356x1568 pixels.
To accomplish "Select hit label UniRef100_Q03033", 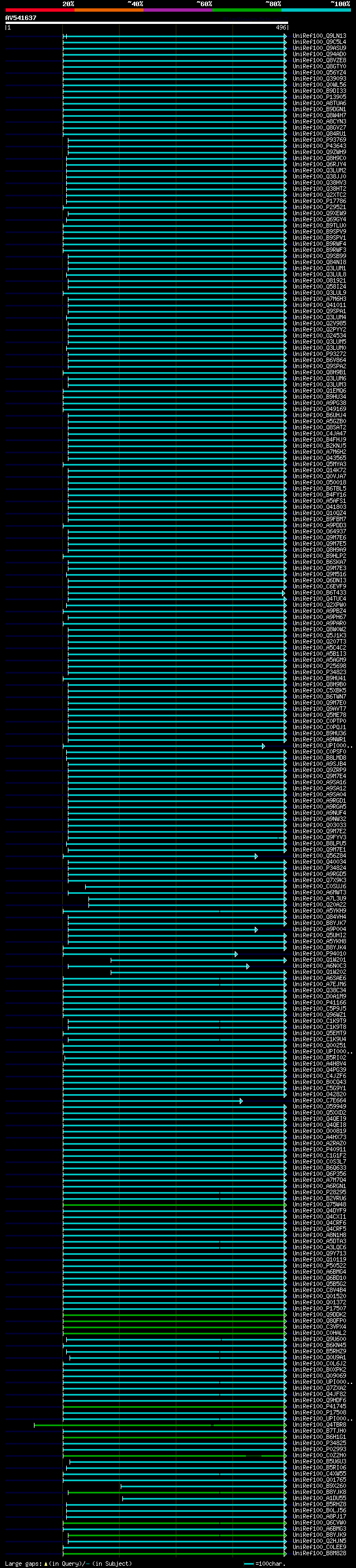I will click(x=319, y=825).
